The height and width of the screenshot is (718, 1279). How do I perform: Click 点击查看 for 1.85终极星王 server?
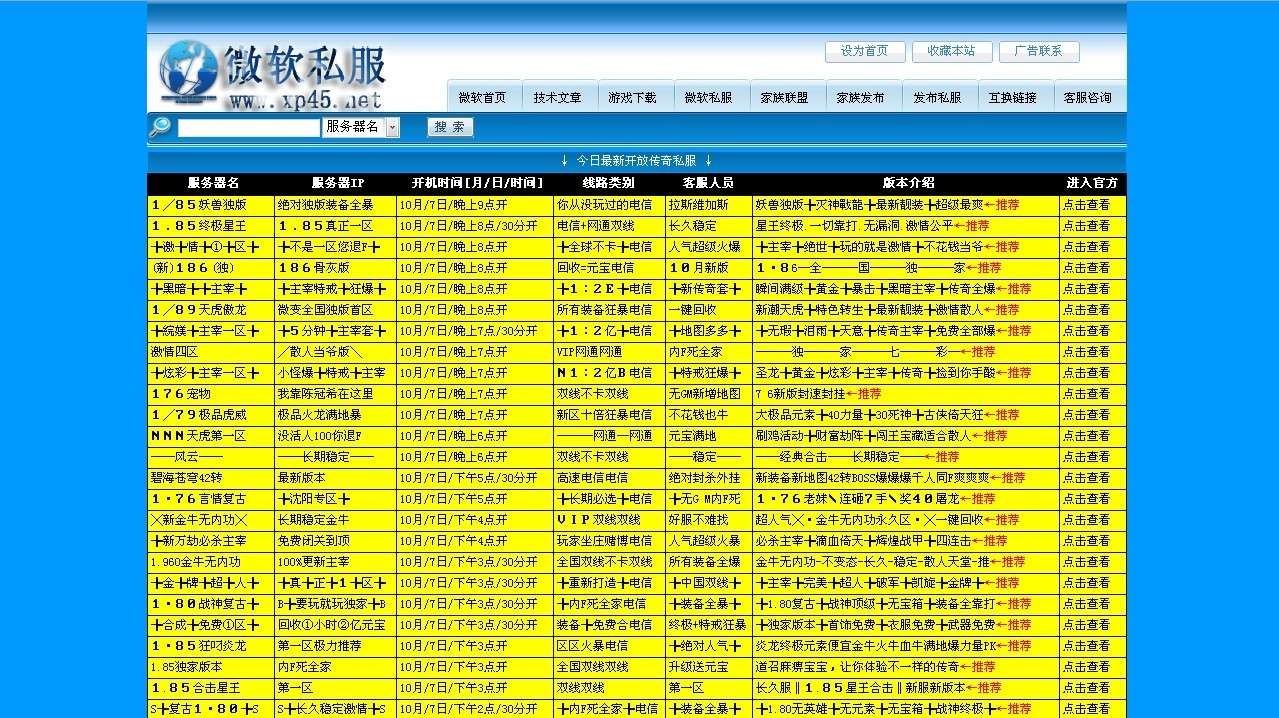(x=1089, y=225)
